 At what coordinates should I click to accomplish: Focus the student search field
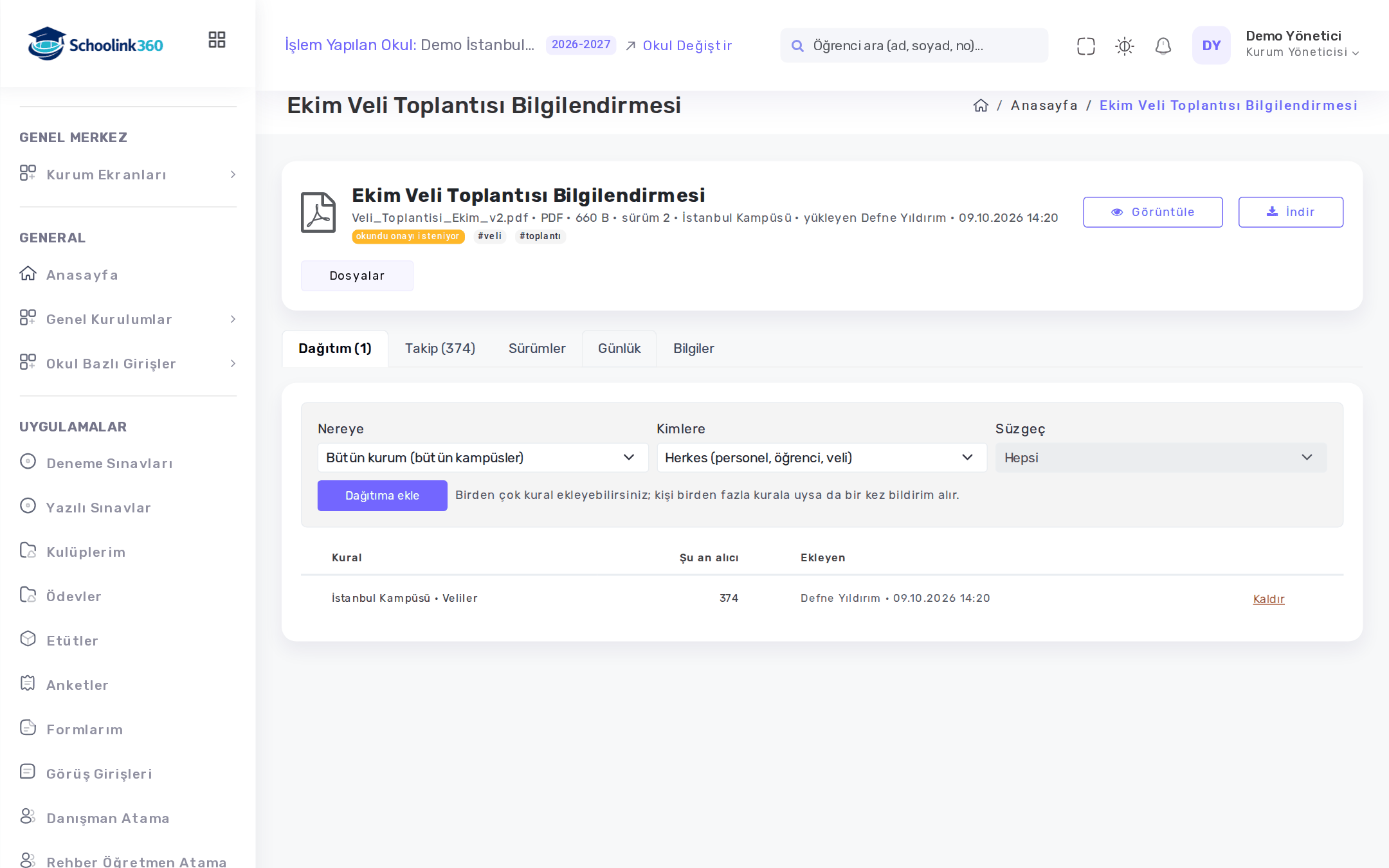(914, 46)
